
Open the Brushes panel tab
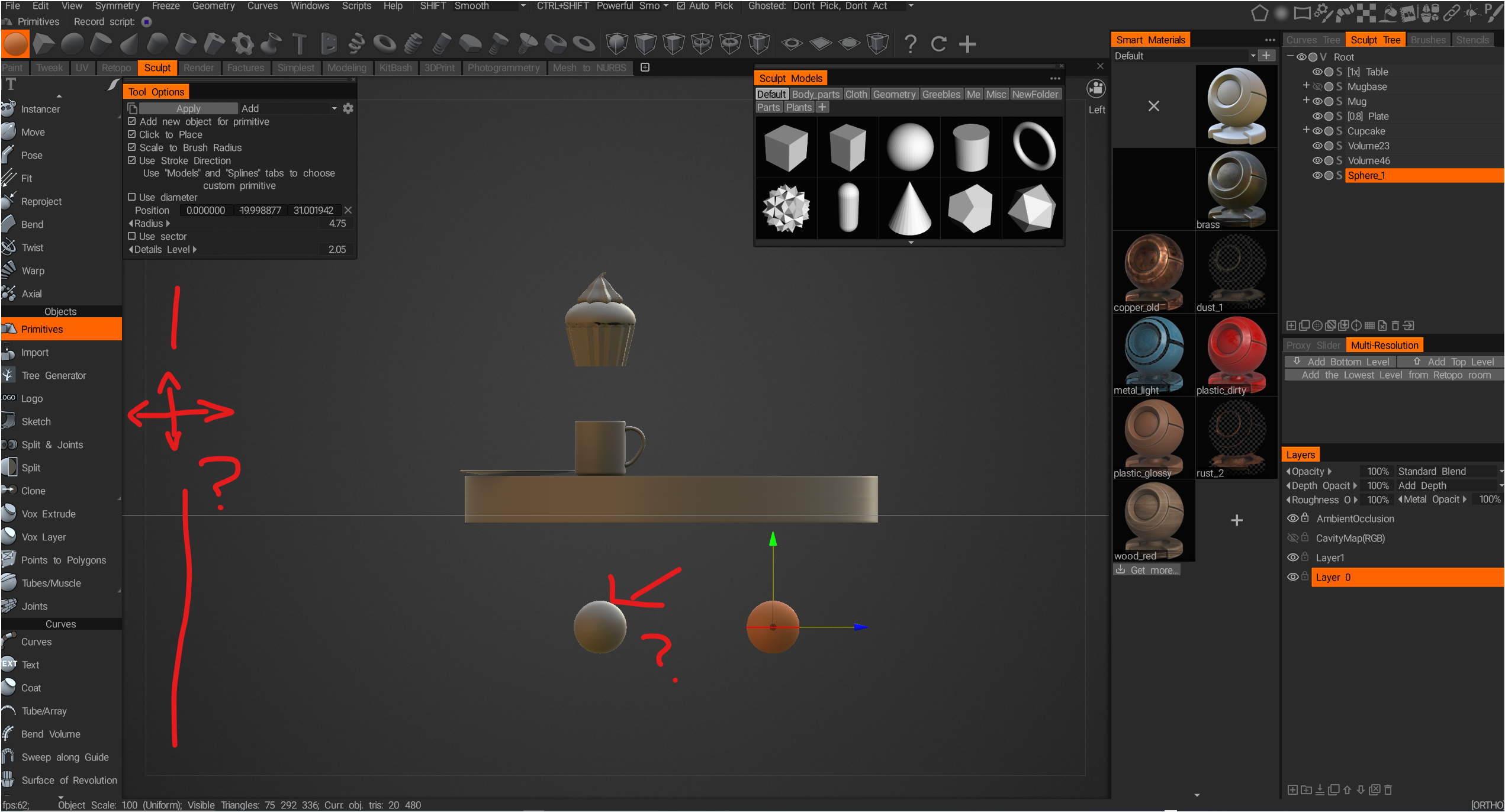click(x=1427, y=40)
